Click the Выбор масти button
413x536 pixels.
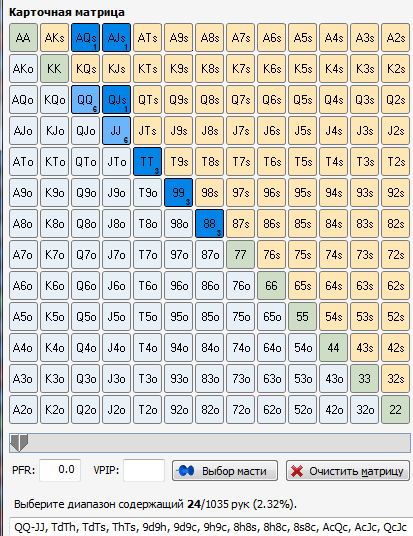pyautogui.click(x=225, y=471)
